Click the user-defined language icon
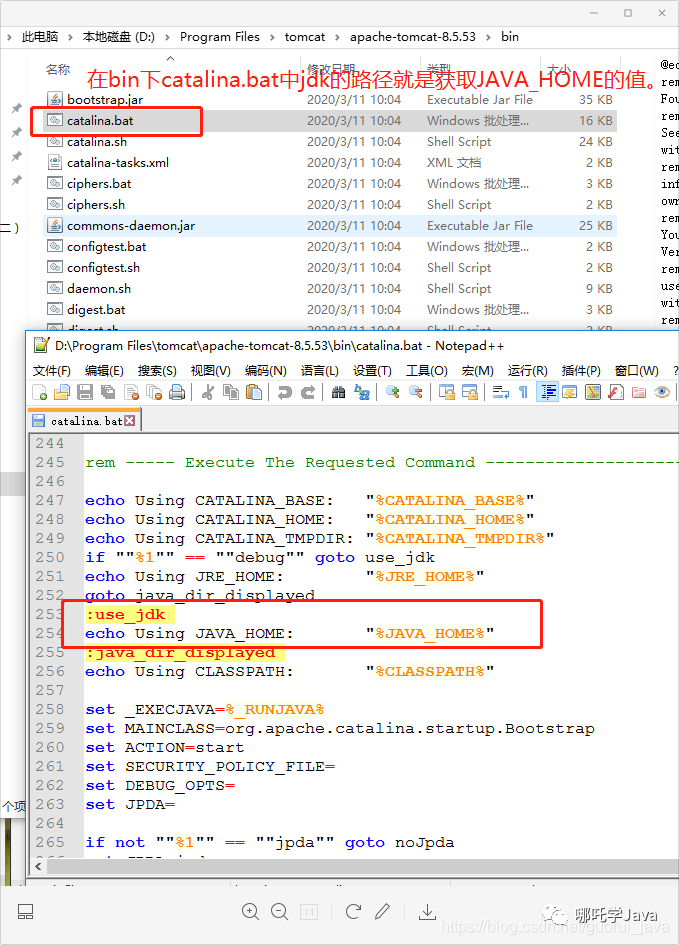 (569, 392)
